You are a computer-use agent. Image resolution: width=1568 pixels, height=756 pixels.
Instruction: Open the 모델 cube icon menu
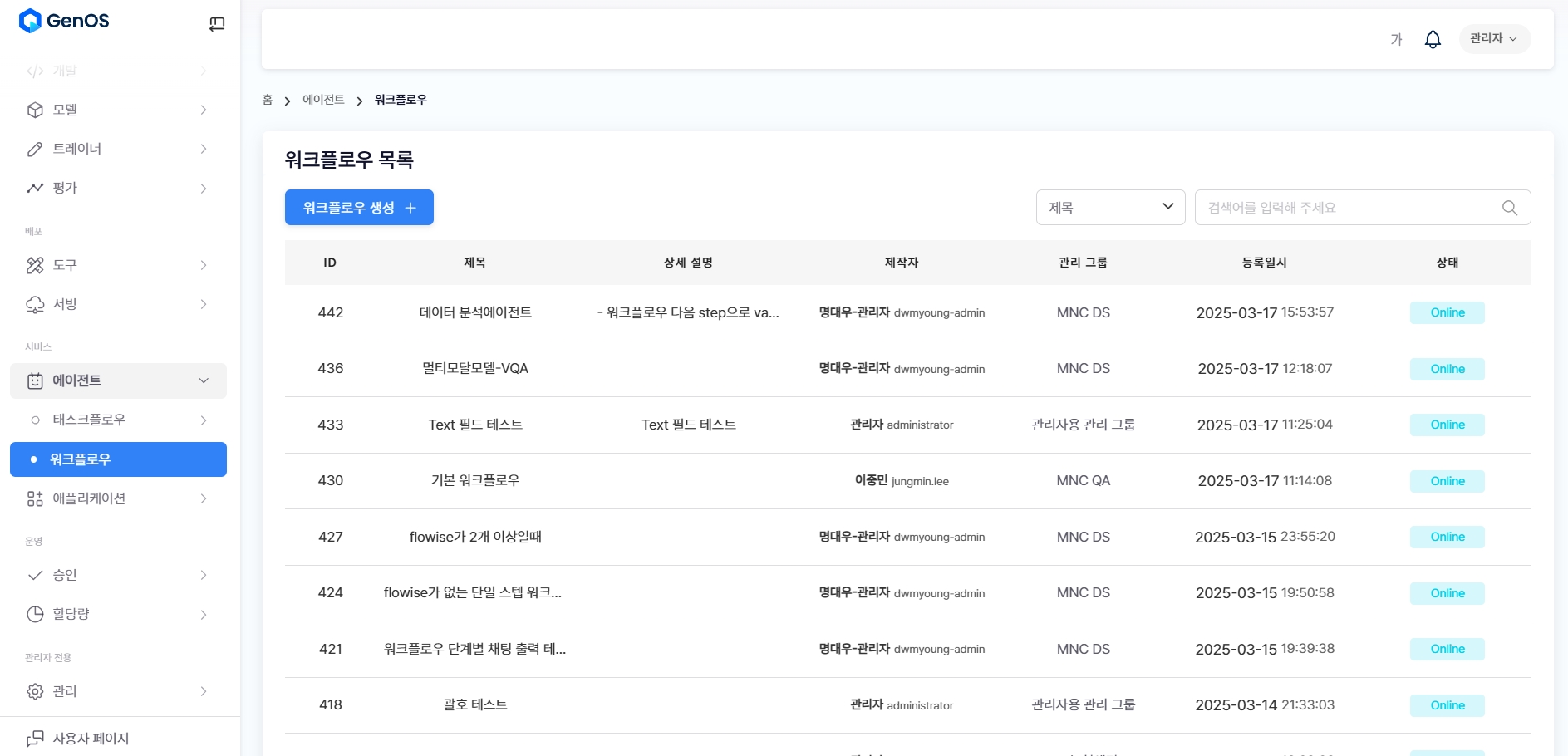click(35, 110)
